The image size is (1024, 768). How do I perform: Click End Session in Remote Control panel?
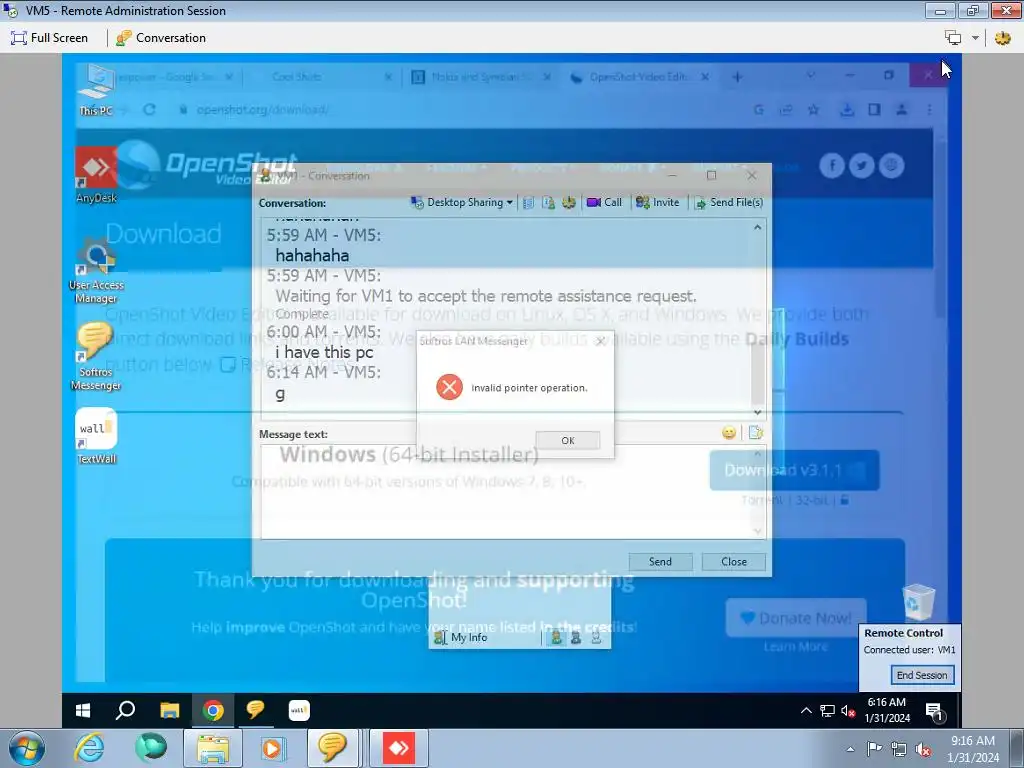[921, 675]
